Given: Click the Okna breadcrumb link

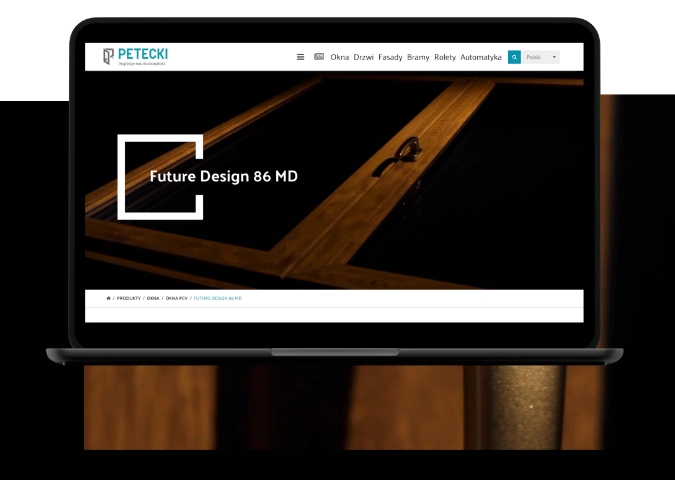Looking at the screenshot, I should point(153,298).
